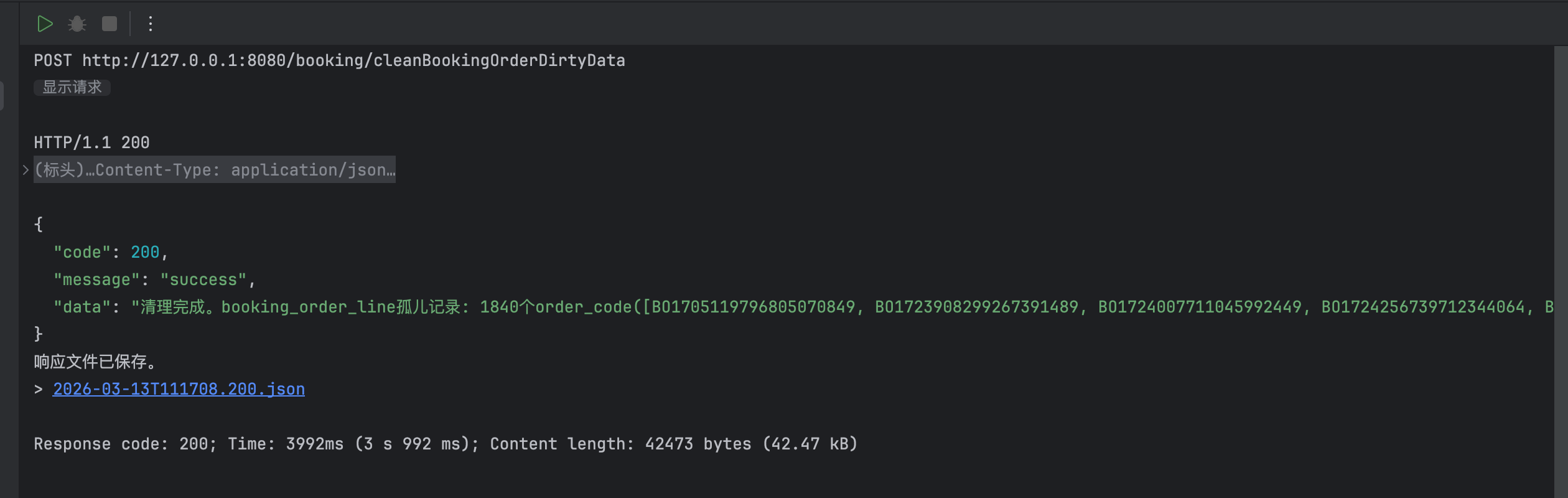Viewport: 1568px width, 498px height.
Task: Run the HTTP request with green play icon
Action: (45, 24)
